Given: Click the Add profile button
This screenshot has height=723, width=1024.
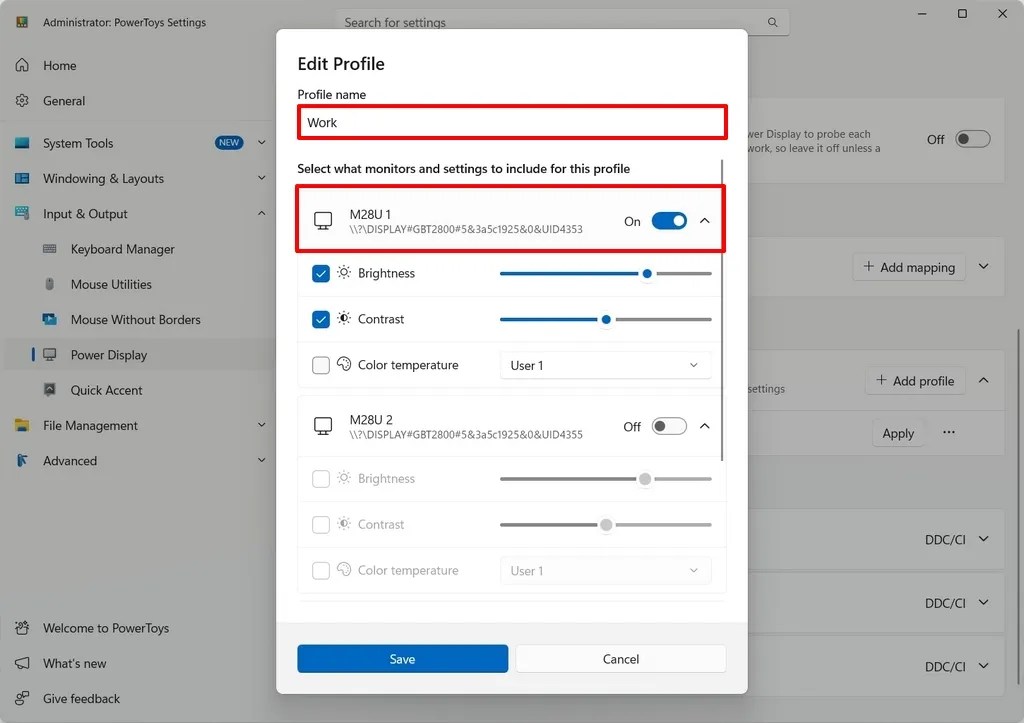Looking at the screenshot, I should pyautogui.click(x=915, y=381).
